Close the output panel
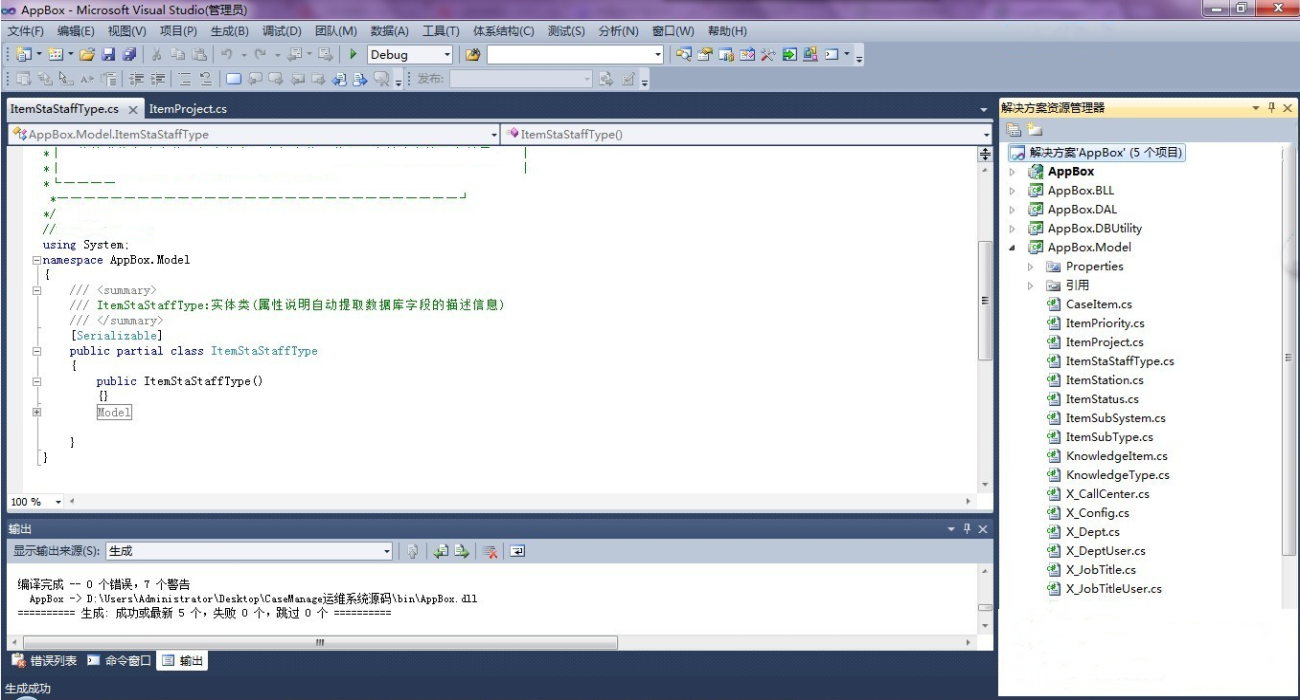 (983, 528)
